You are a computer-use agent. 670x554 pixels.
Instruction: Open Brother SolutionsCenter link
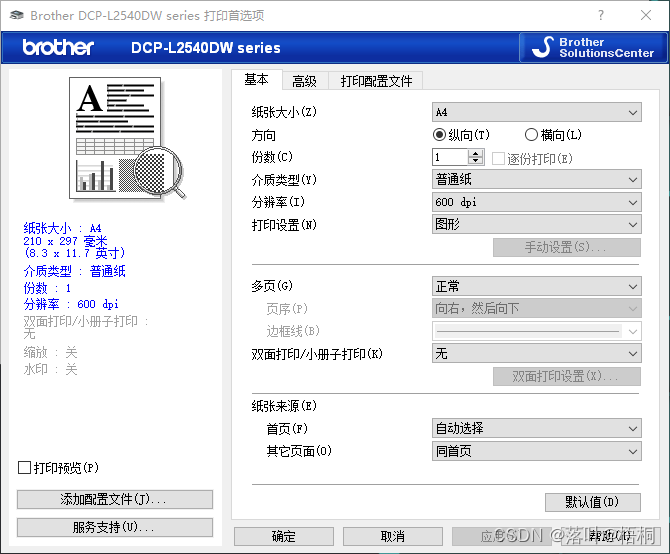[593, 47]
